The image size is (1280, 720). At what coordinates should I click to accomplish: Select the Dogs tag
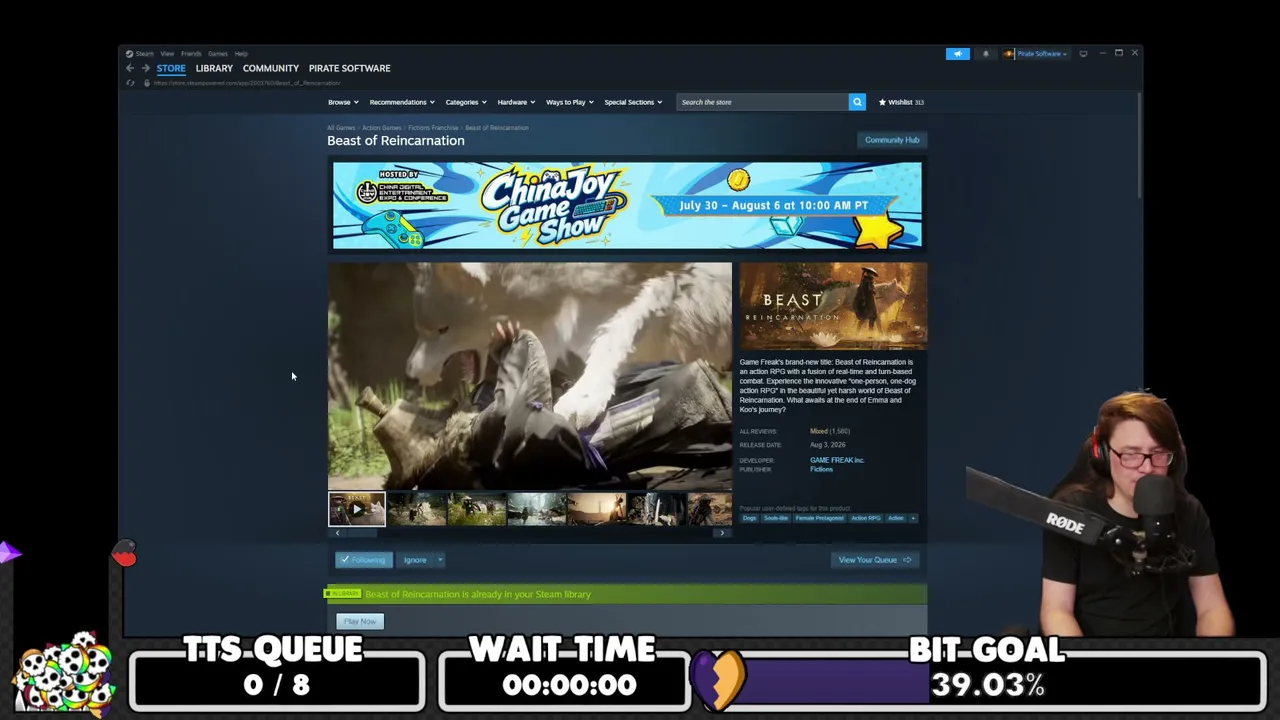click(750, 518)
